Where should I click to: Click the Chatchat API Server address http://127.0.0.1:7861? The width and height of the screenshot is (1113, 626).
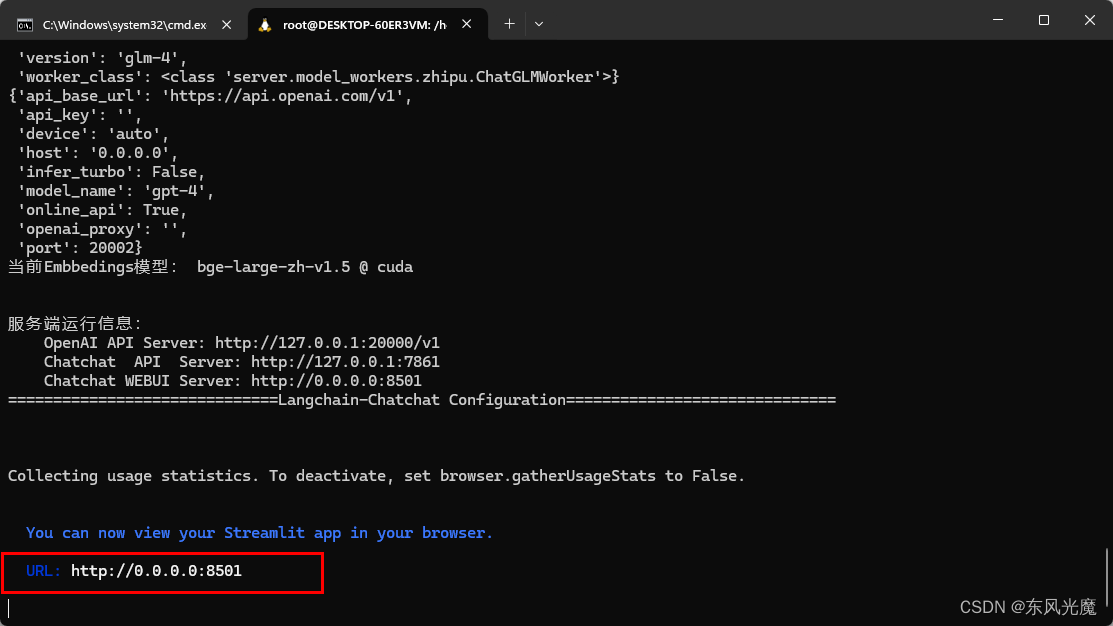345,362
